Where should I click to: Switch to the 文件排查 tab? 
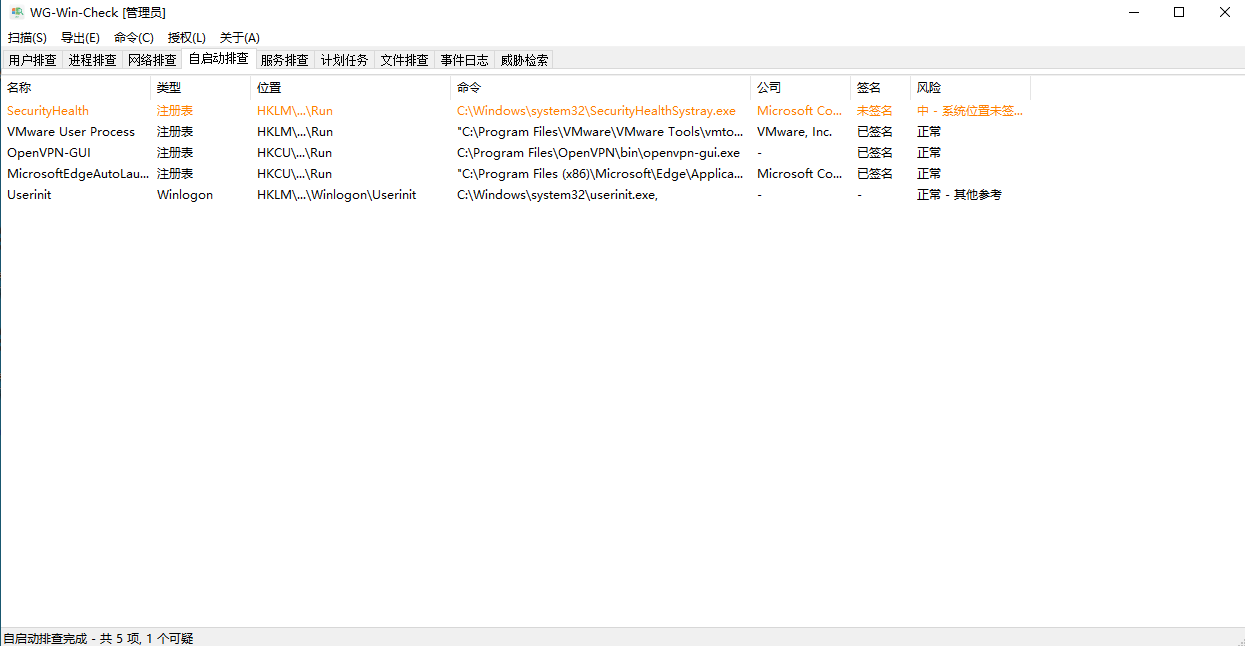[x=405, y=60]
